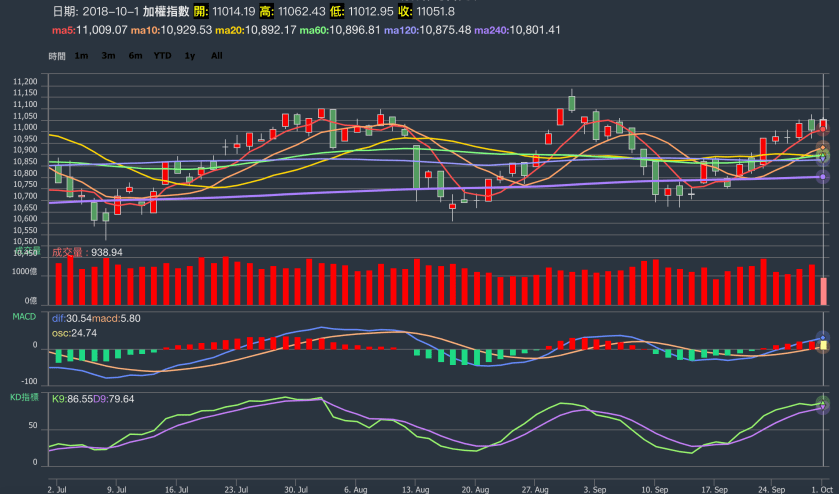Set range to YTD
The width and height of the screenshot is (839, 494).
coord(162,56)
